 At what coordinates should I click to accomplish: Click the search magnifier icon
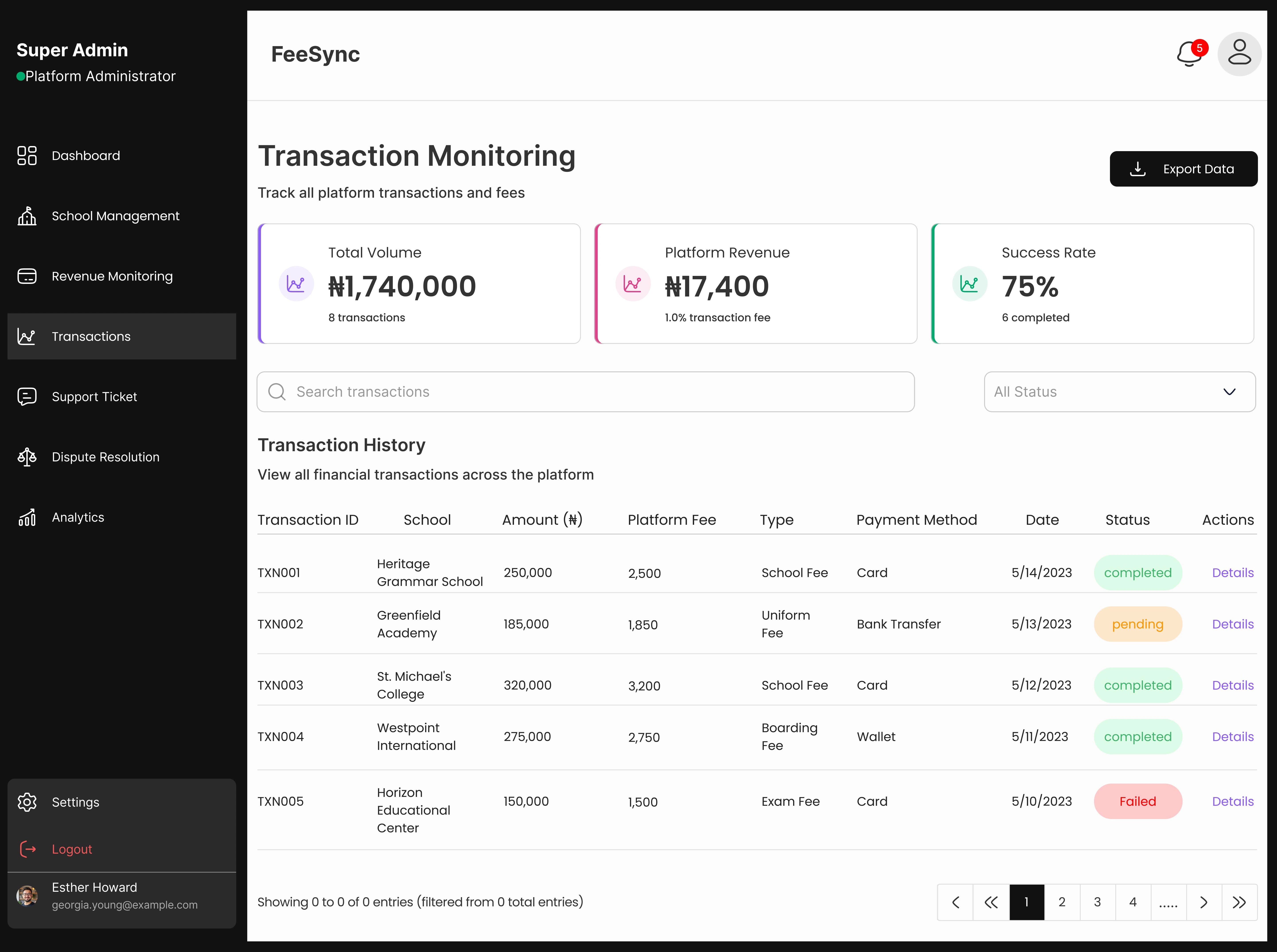click(277, 392)
